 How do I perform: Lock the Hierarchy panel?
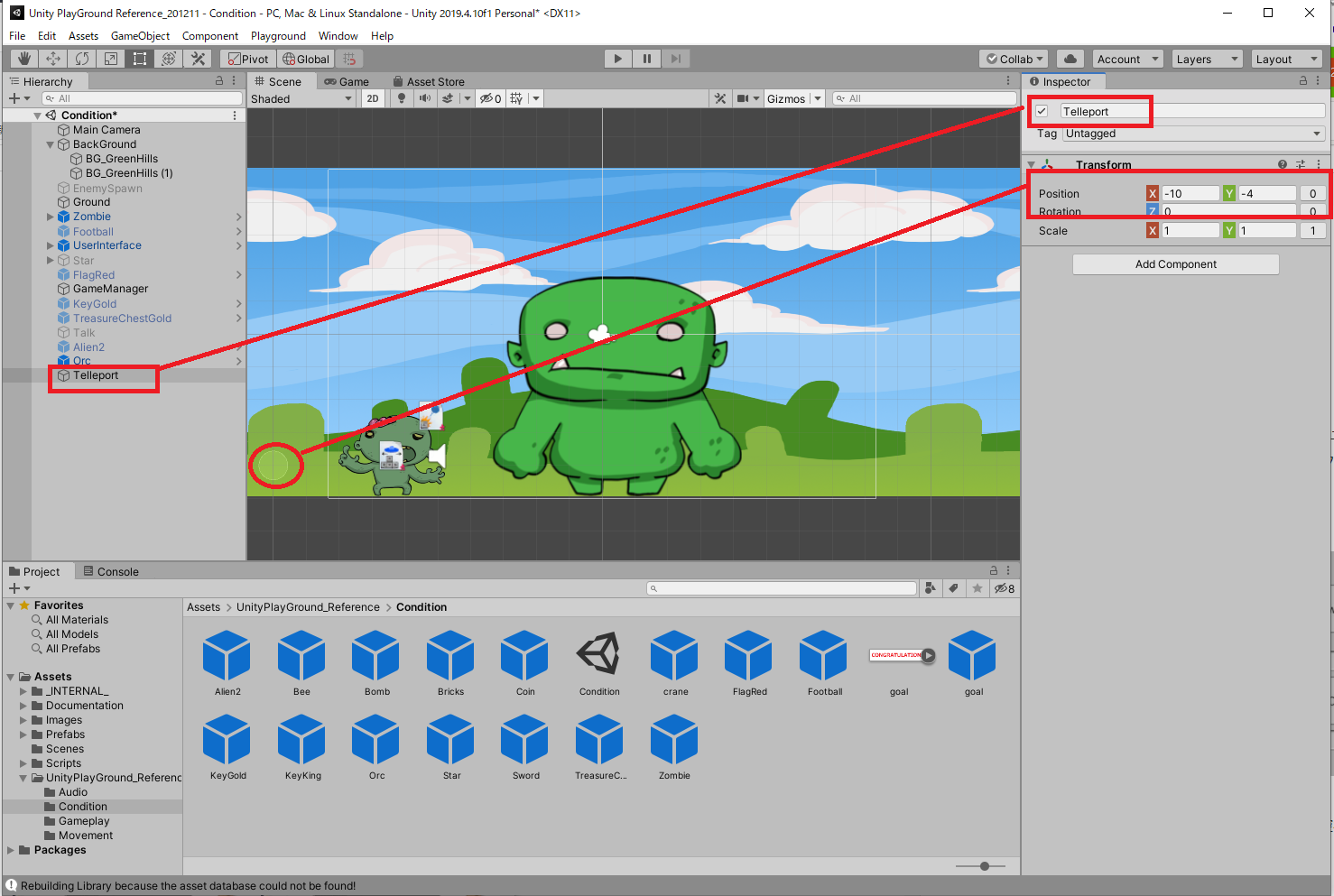(219, 80)
